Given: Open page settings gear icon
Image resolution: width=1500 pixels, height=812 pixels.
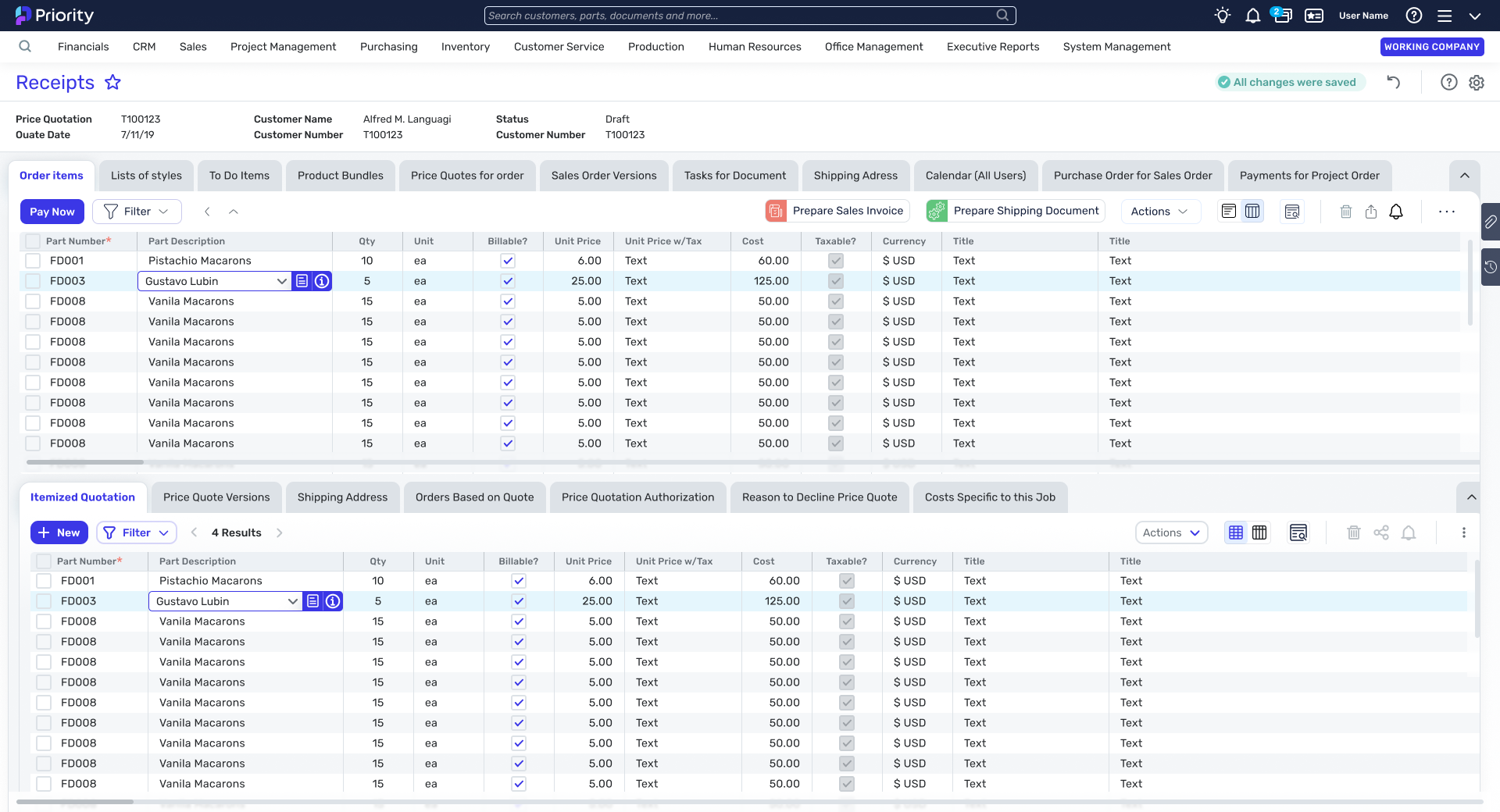Looking at the screenshot, I should tap(1476, 82).
